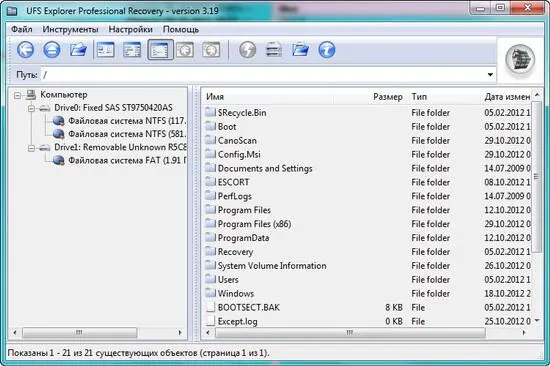Select the Program Files (x86) folder
550x366 pixels.
(x=254, y=224)
